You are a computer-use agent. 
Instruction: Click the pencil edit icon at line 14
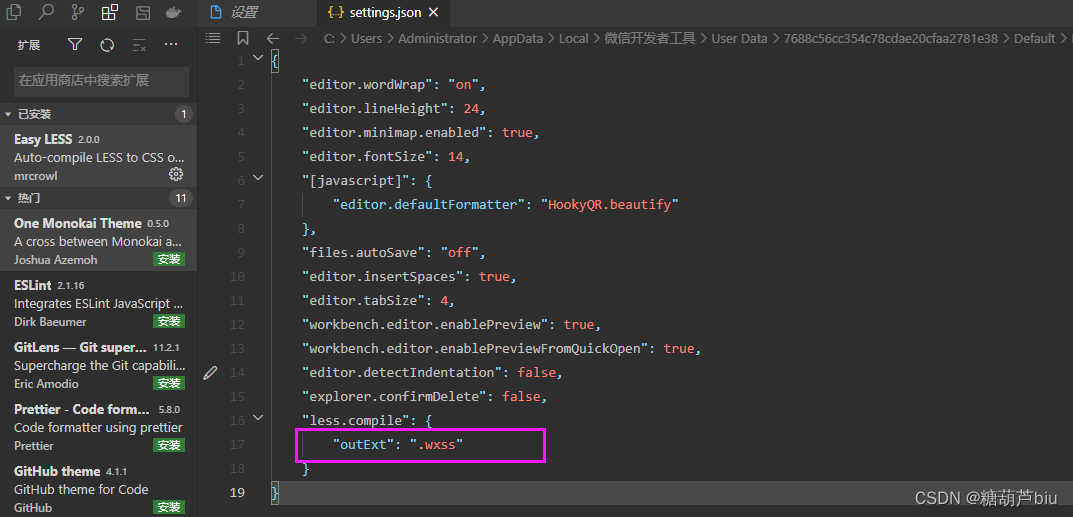tap(211, 373)
